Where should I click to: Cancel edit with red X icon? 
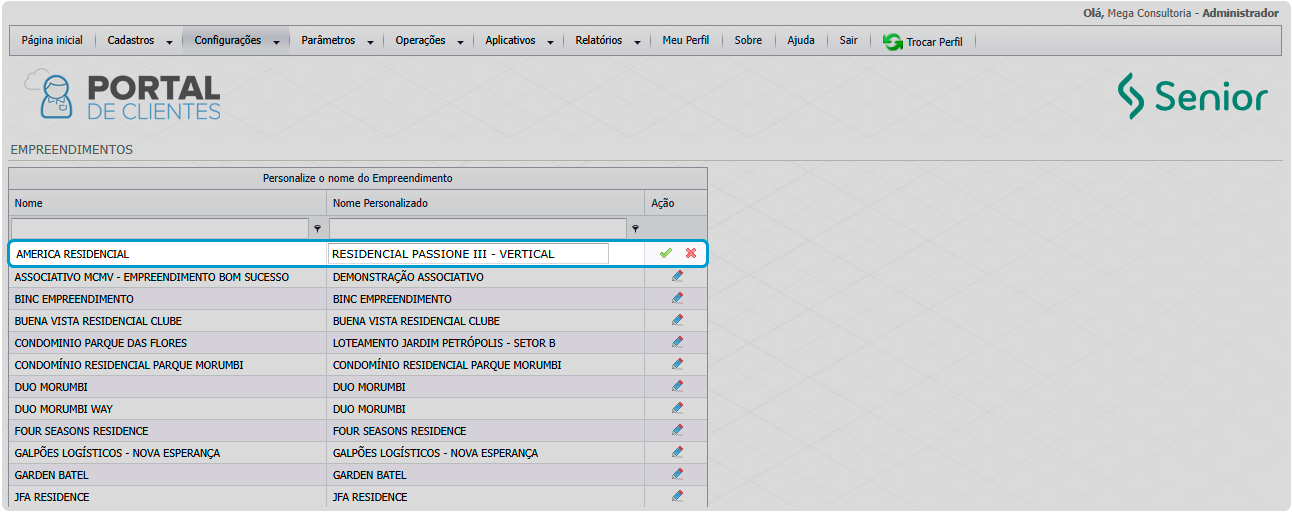coord(690,253)
